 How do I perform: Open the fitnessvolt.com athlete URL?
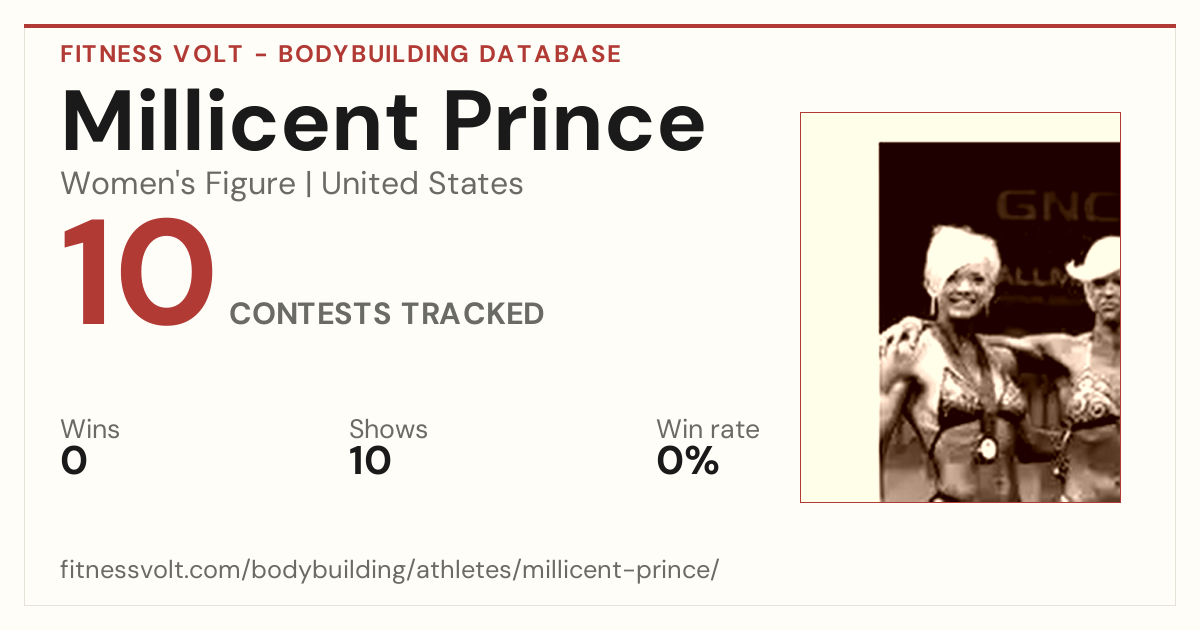390,571
